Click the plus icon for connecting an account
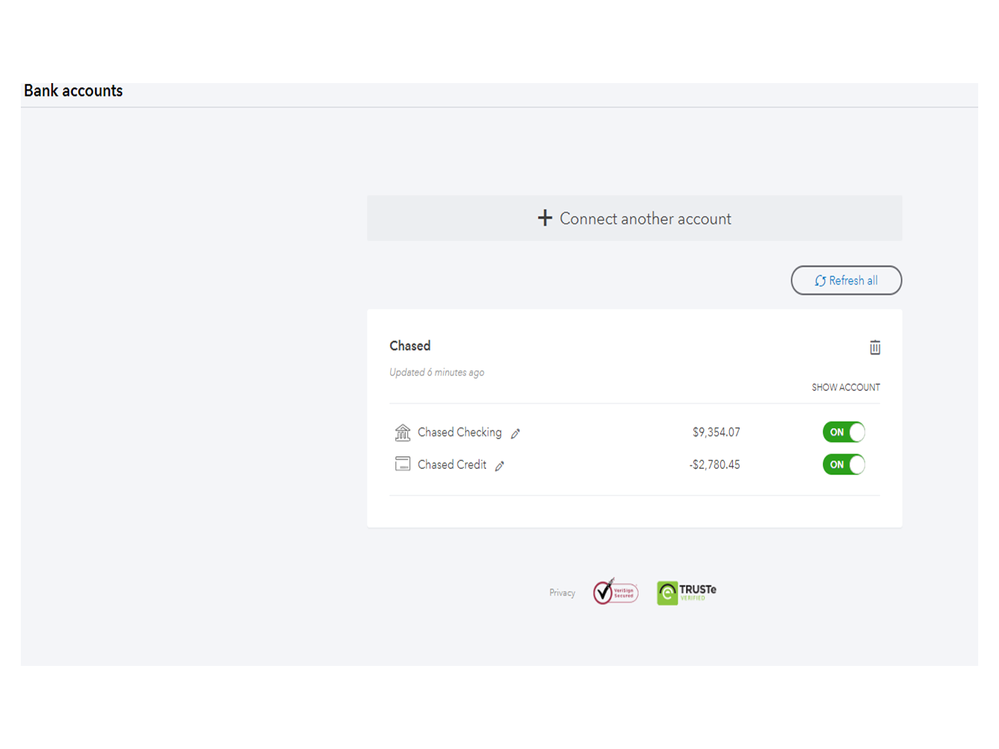Image resolution: width=999 pixels, height=749 pixels. 545,218
